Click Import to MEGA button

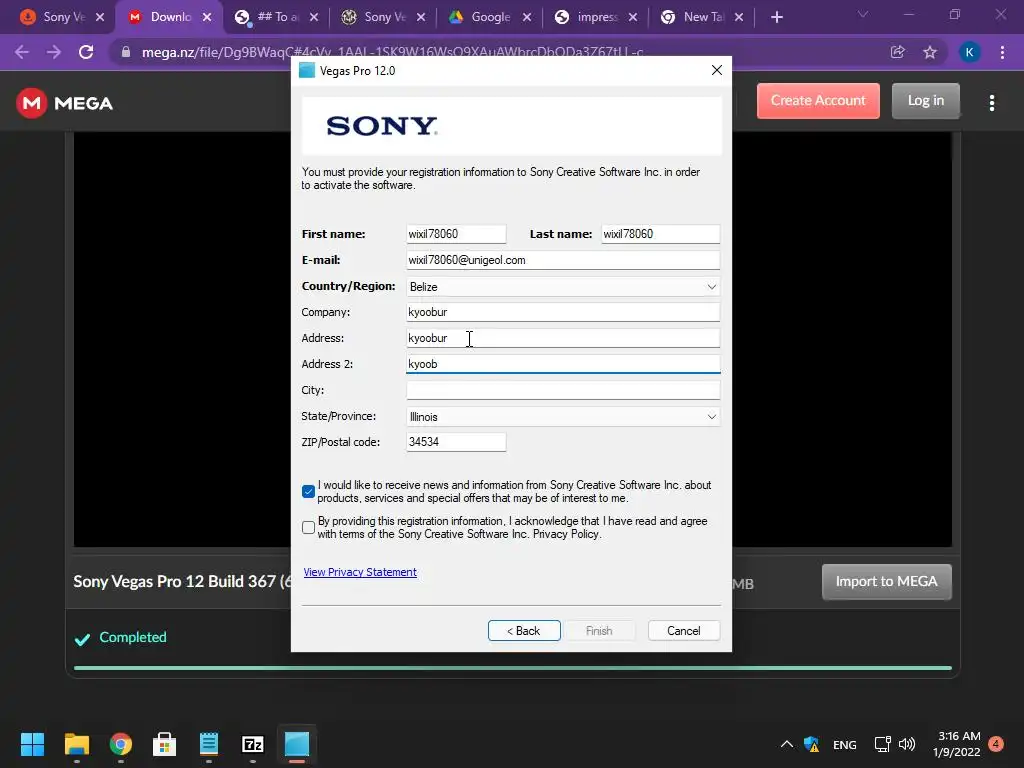click(886, 581)
